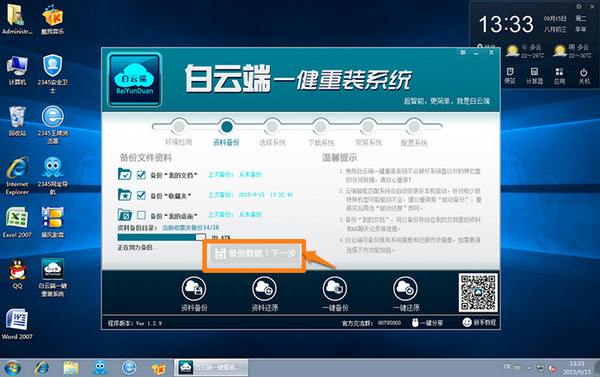Open the Windows Start button
Image resolution: width=600 pixels, height=377 pixels.
point(12,368)
